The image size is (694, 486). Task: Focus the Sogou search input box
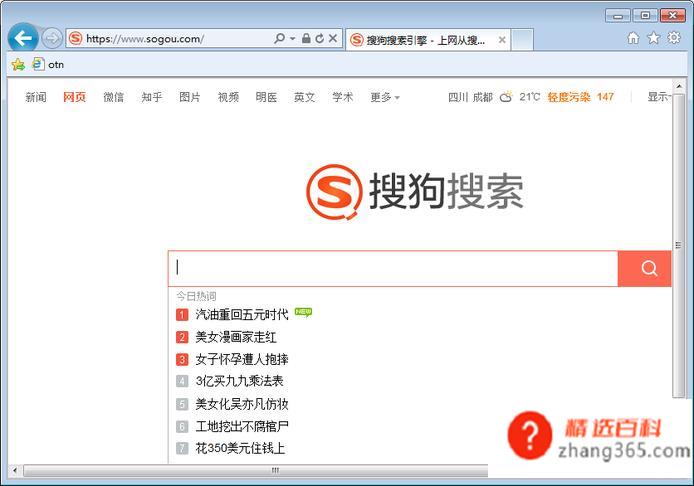point(393,268)
